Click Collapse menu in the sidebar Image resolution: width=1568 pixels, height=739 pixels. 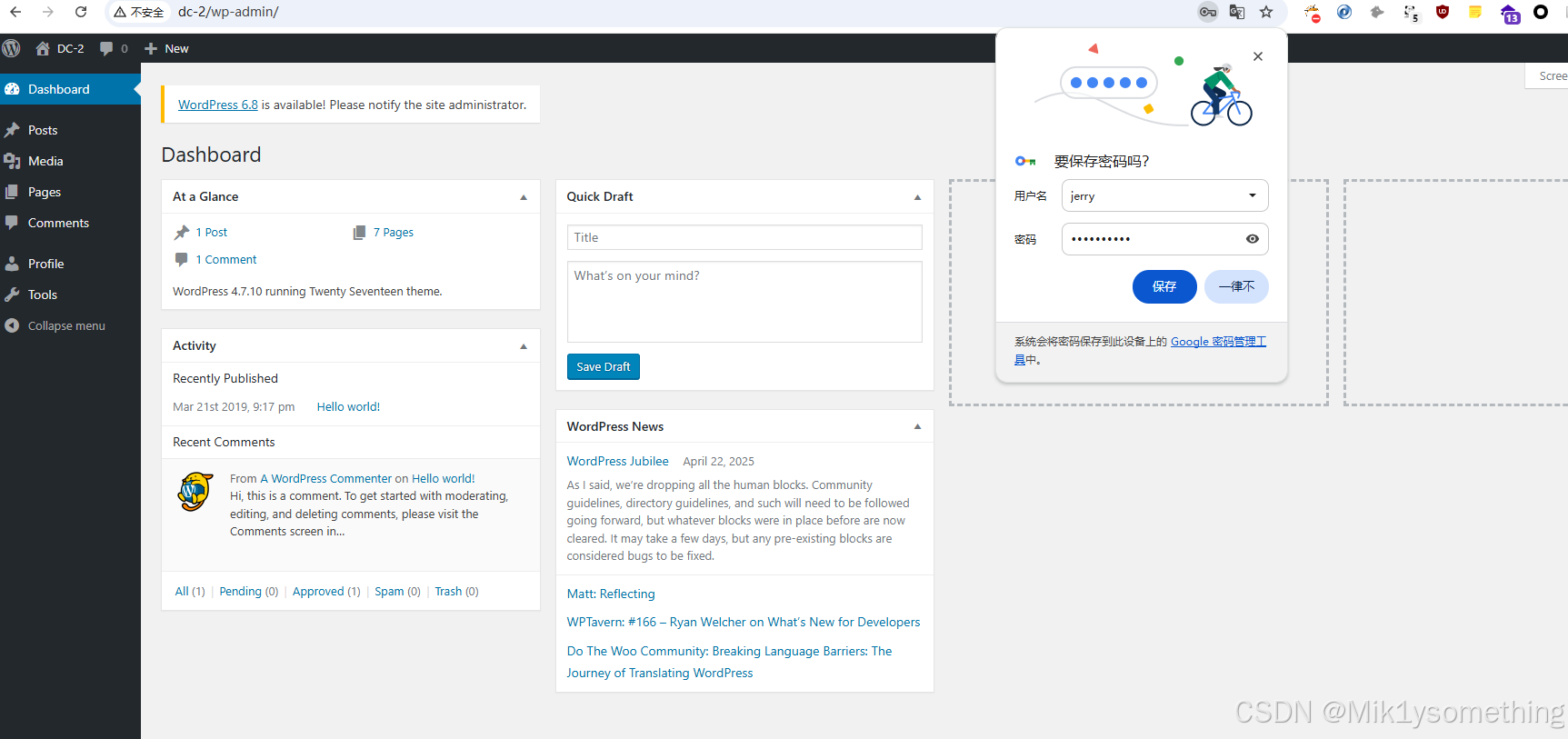(x=70, y=325)
